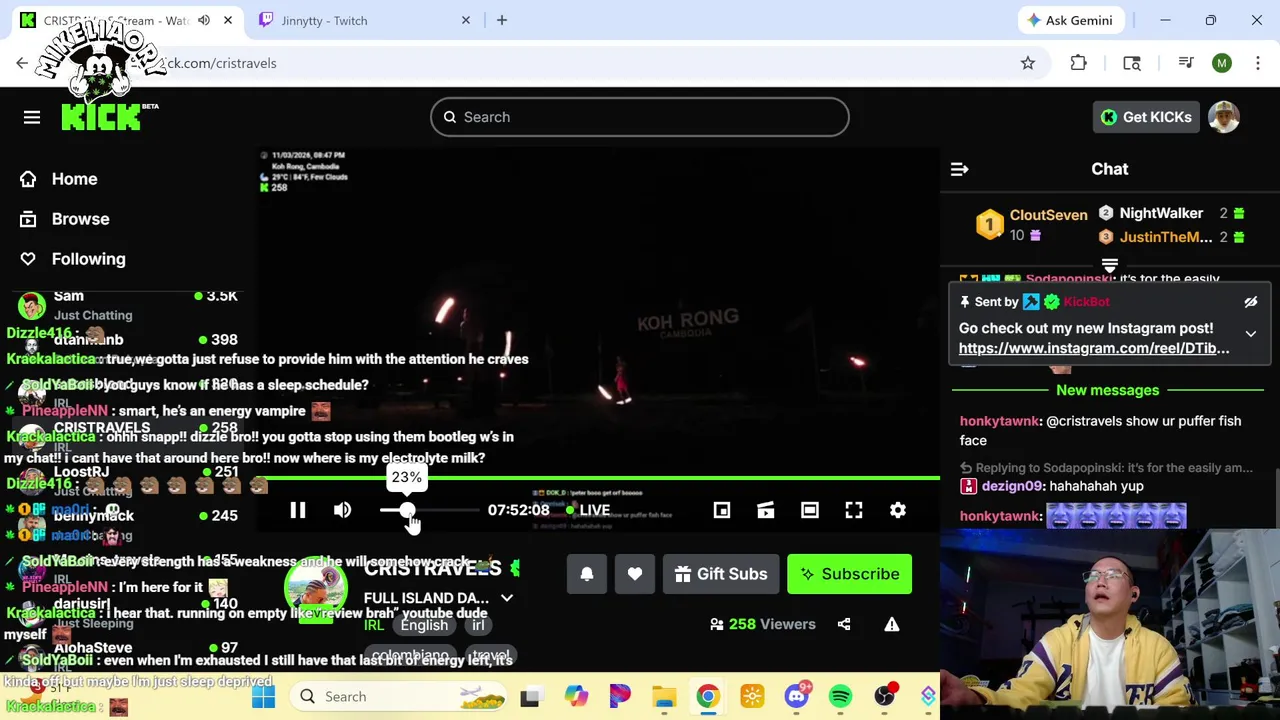Pause the live stream video
This screenshot has height=720, width=1280.
pyautogui.click(x=298, y=510)
